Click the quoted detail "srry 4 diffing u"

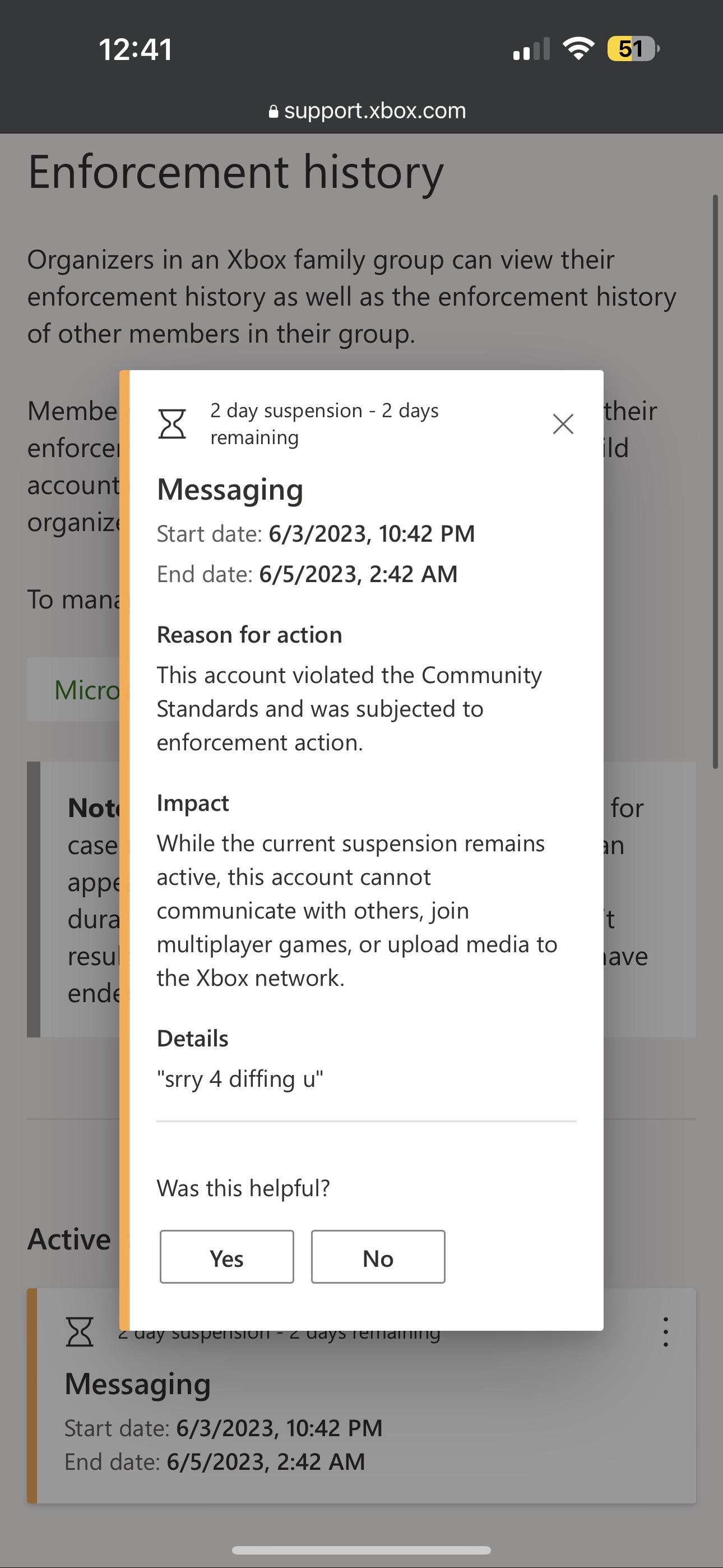(240, 1079)
